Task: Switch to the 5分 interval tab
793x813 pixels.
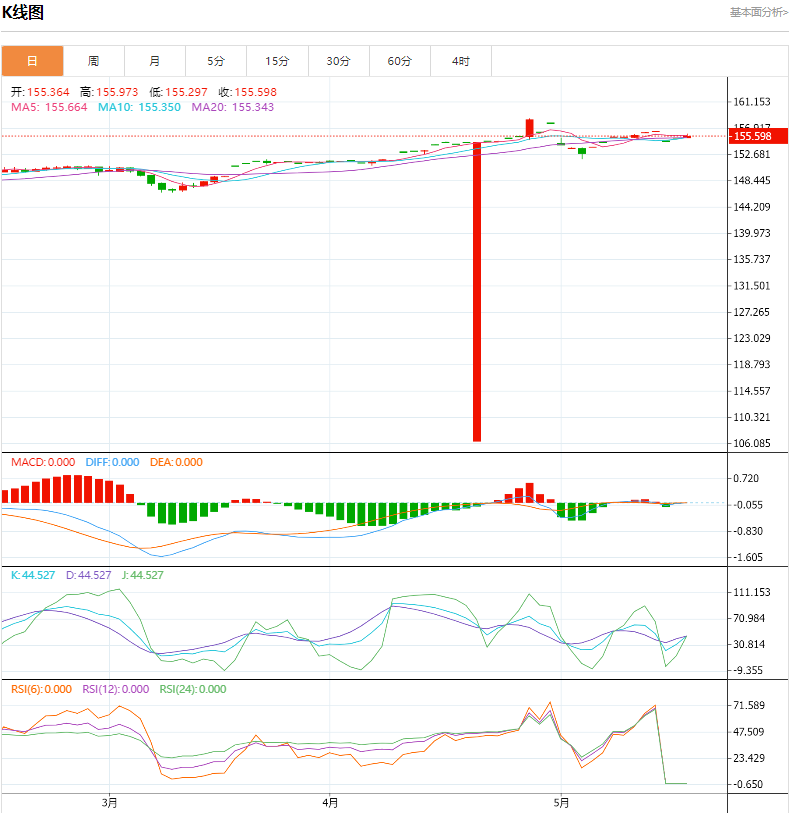Action: [216, 61]
